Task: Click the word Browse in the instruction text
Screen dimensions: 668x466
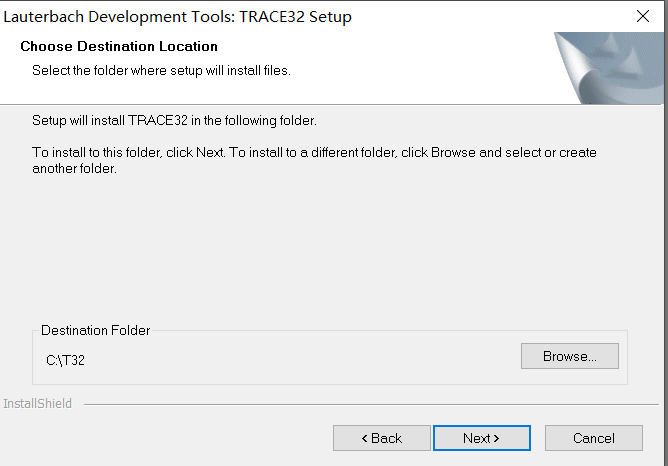Action: pyautogui.click(x=454, y=153)
